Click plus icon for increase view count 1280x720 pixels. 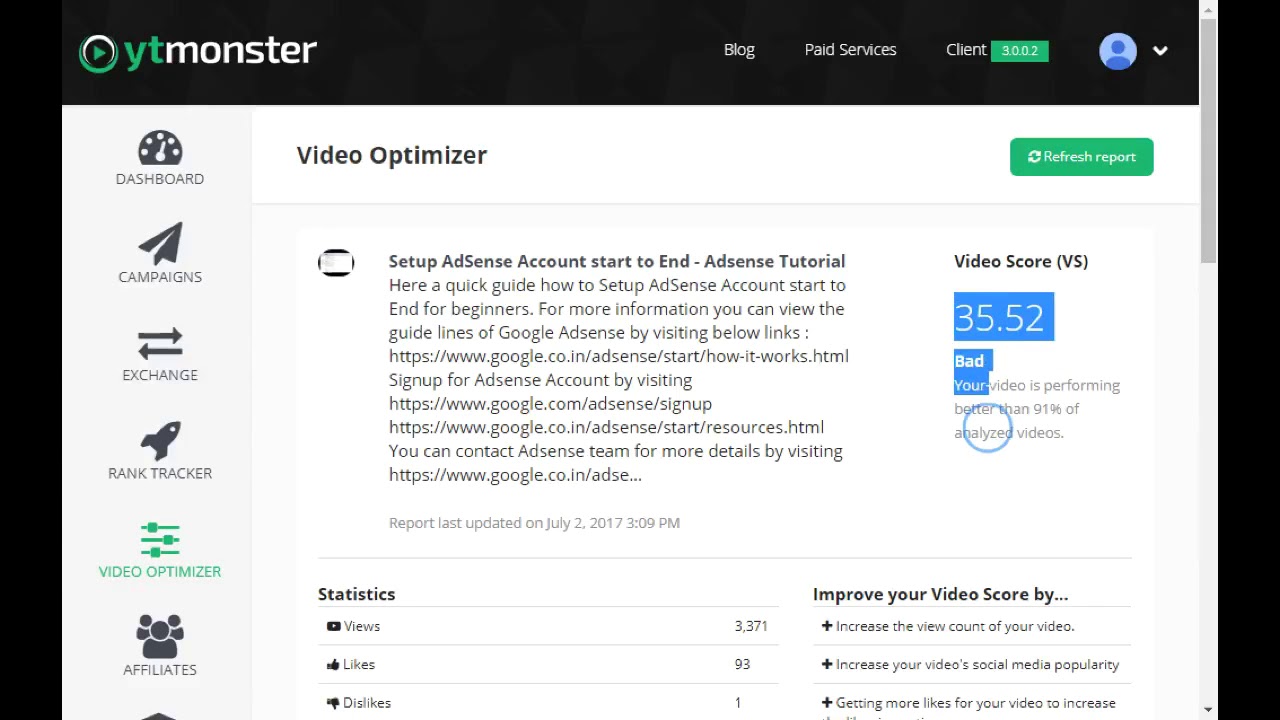coord(827,626)
